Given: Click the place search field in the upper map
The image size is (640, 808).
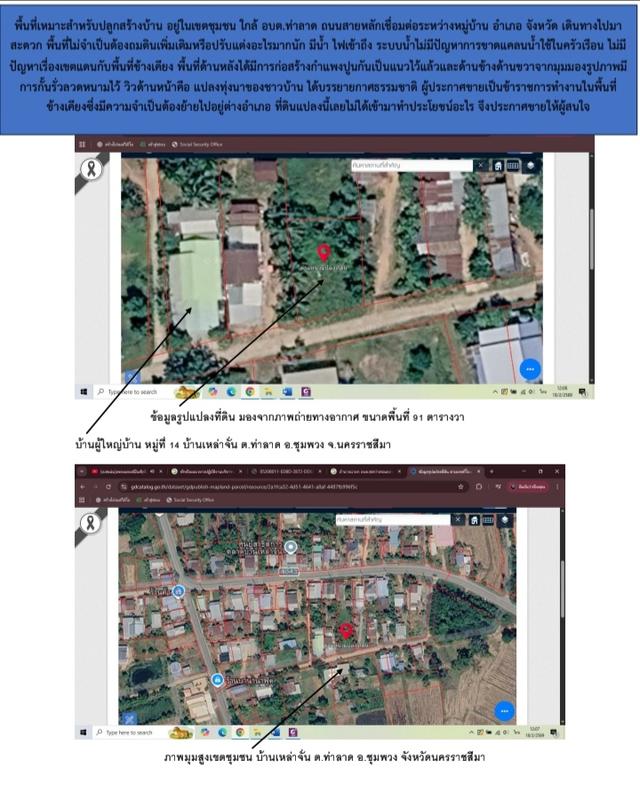Looking at the screenshot, I should coord(412,165).
